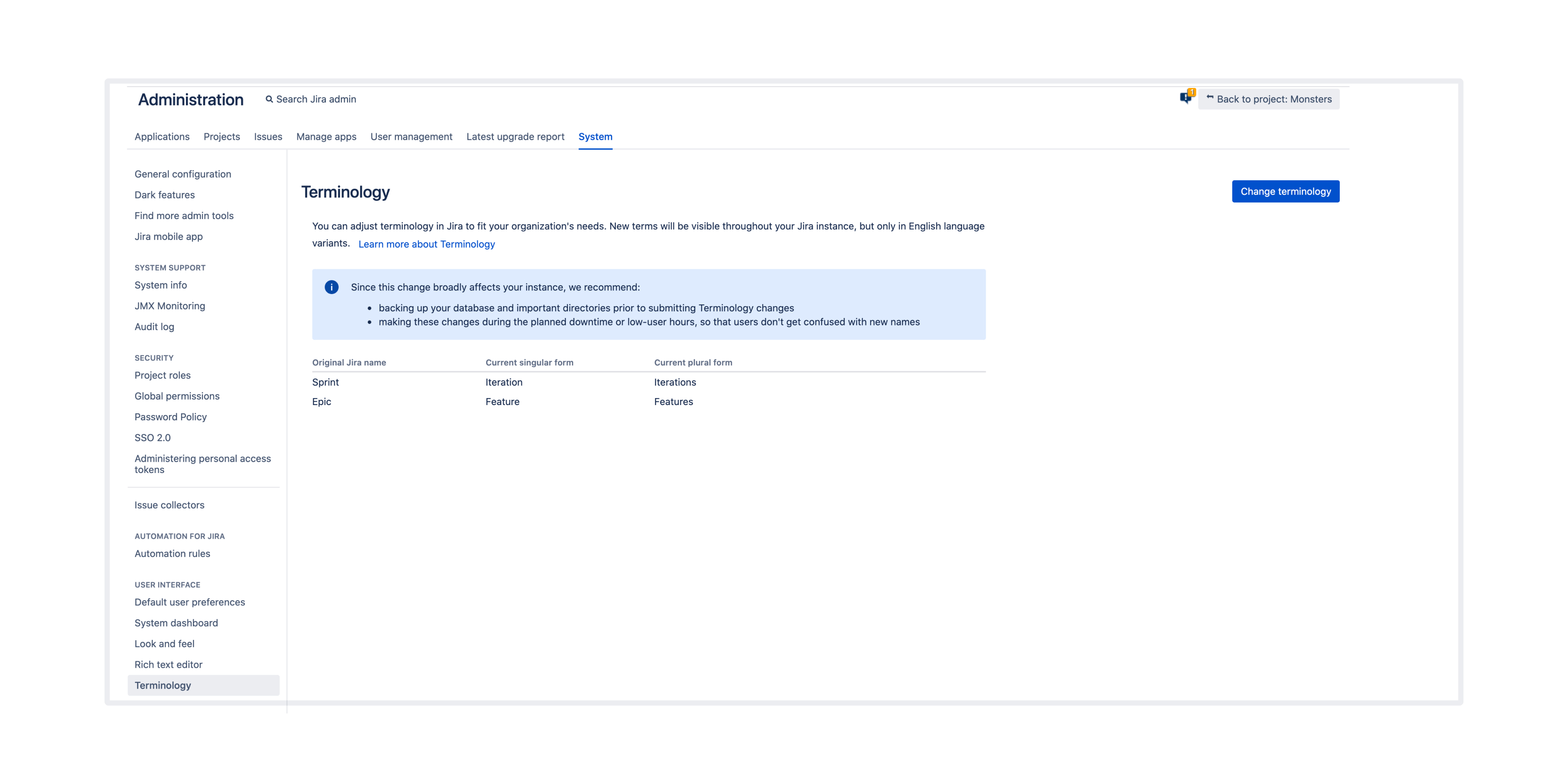Click SECURITY section label
This screenshot has height=784, width=1568.
coord(154,358)
